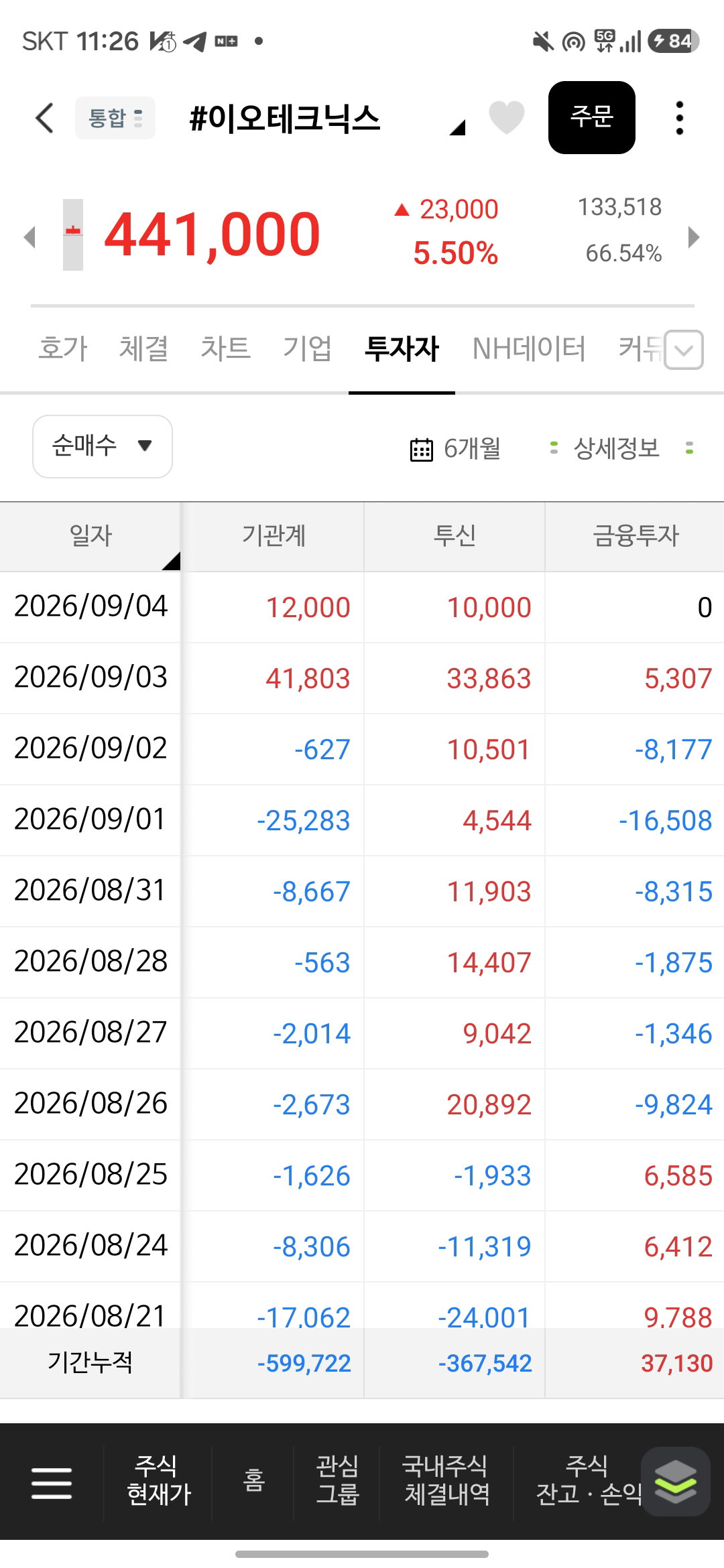Go back using the left chevron arrow
Screen dimensions: 724x1568
point(45,119)
